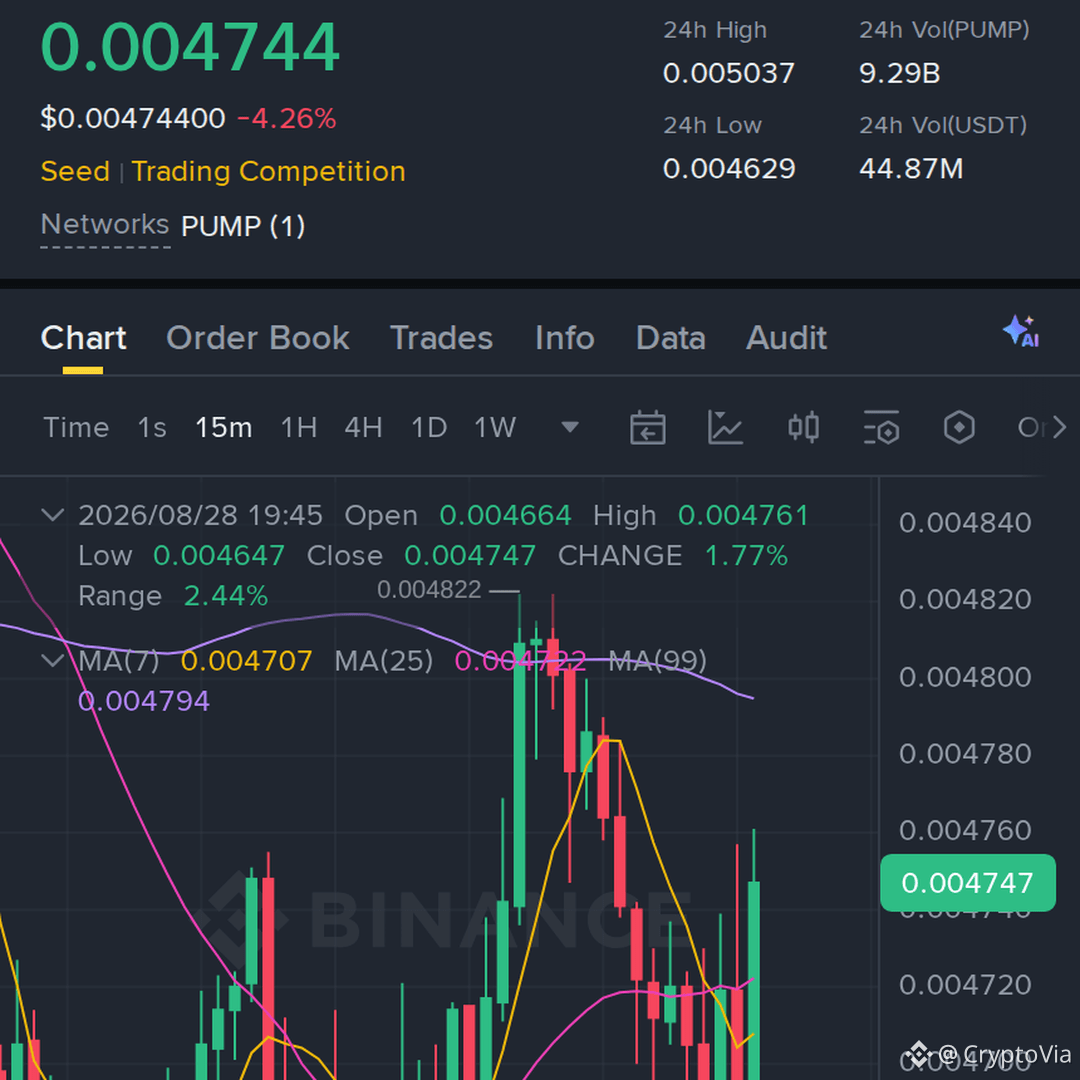Click the 0.004800 price axis label

coord(965,677)
